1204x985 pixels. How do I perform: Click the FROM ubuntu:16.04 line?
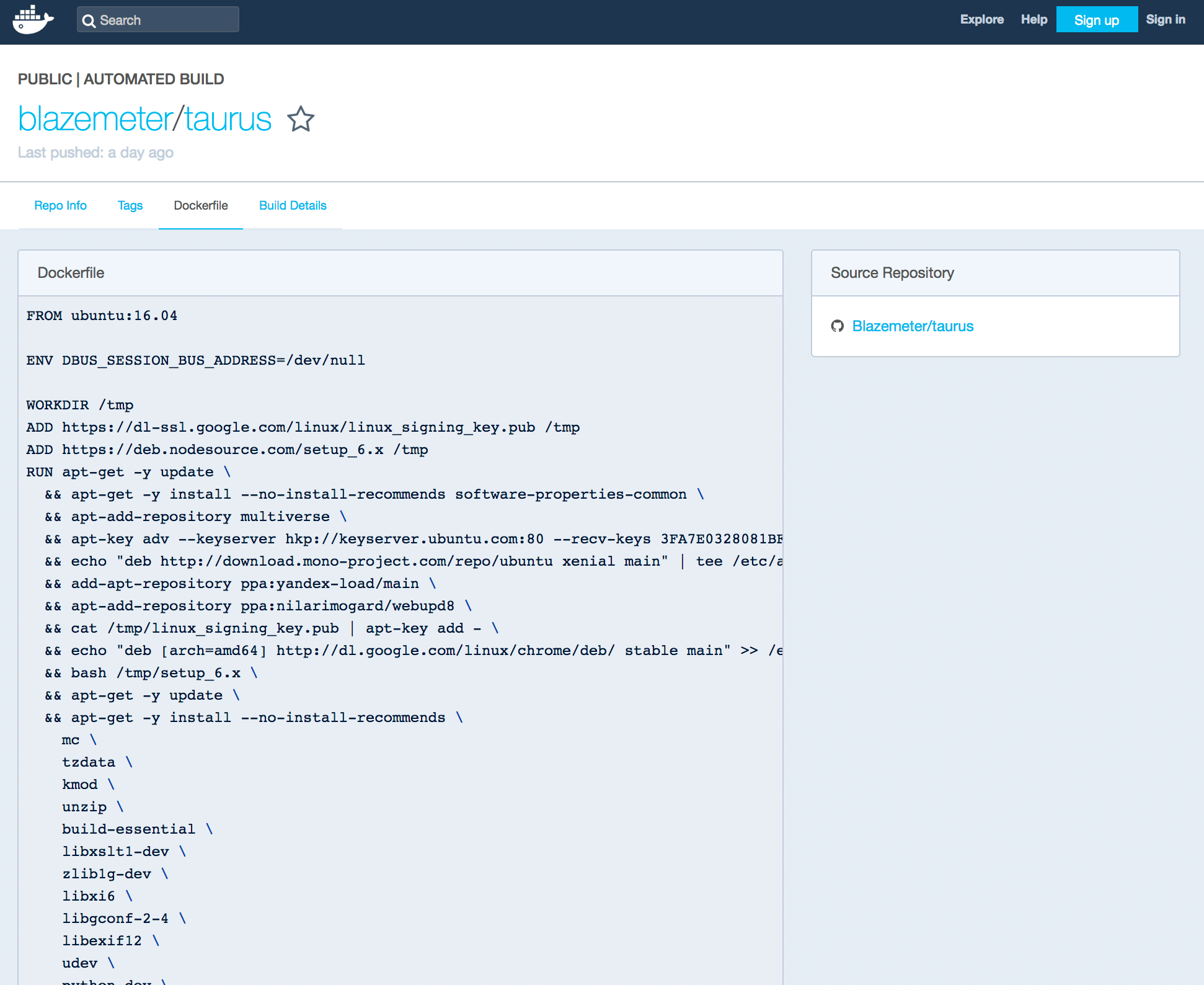tap(102, 316)
